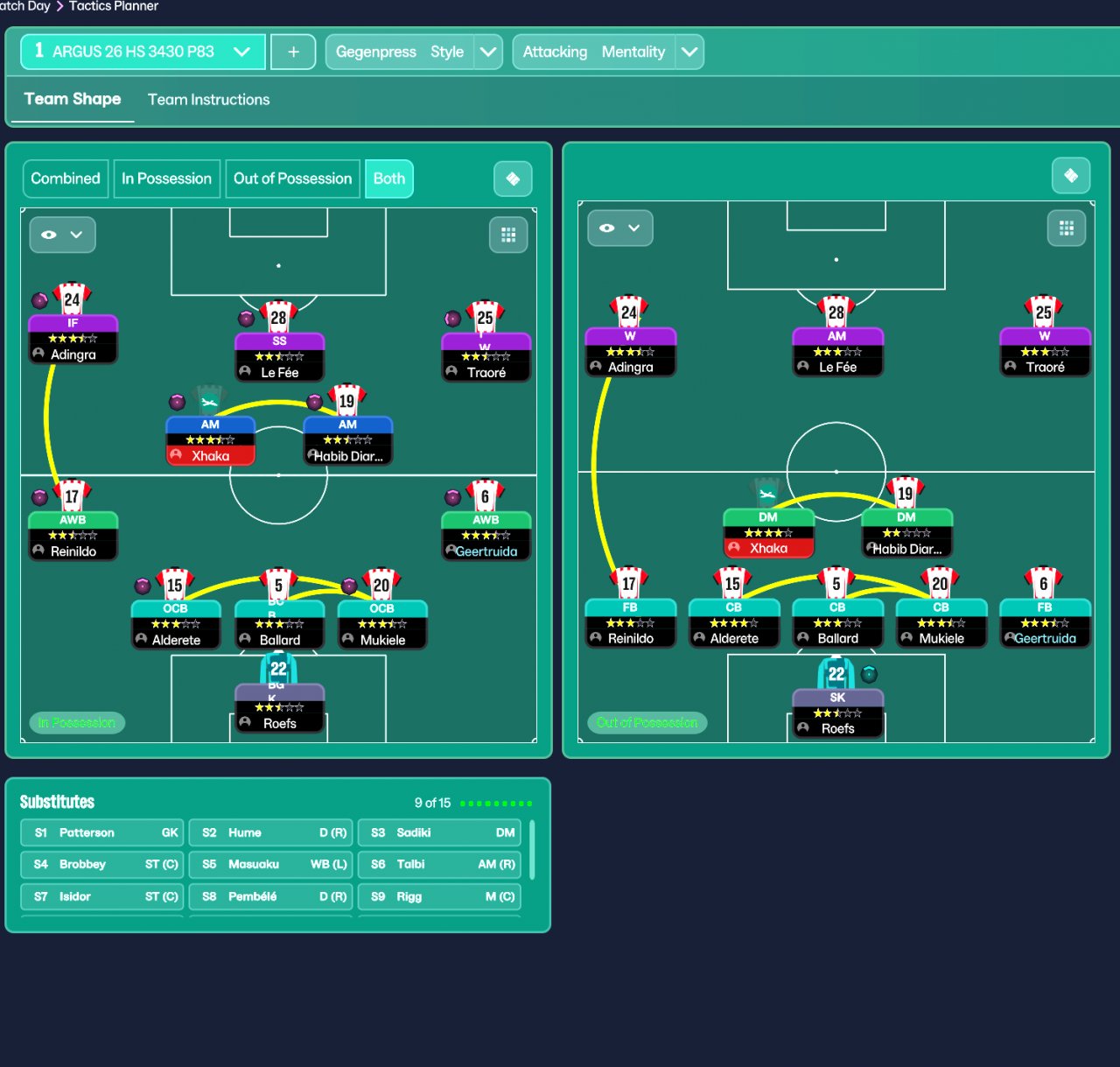The image size is (1120, 1067).
Task: Choose substitute S8 Pembélé D (R)
Action: (271, 896)
